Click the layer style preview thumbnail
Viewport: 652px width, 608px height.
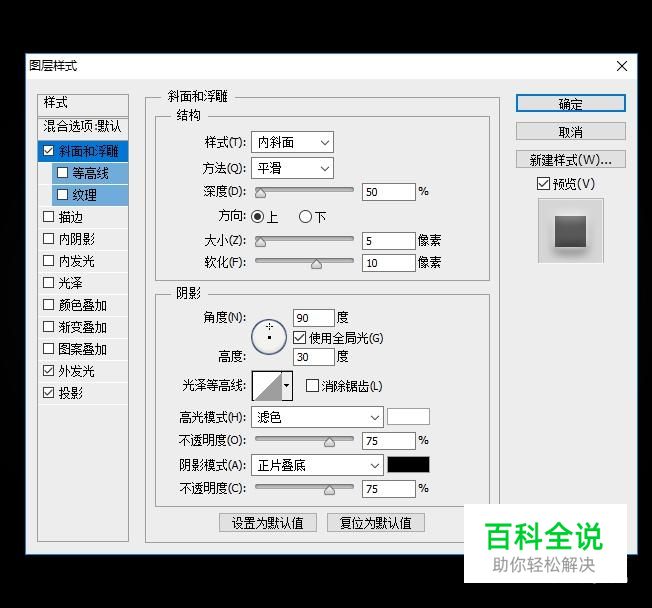point(570,231)
